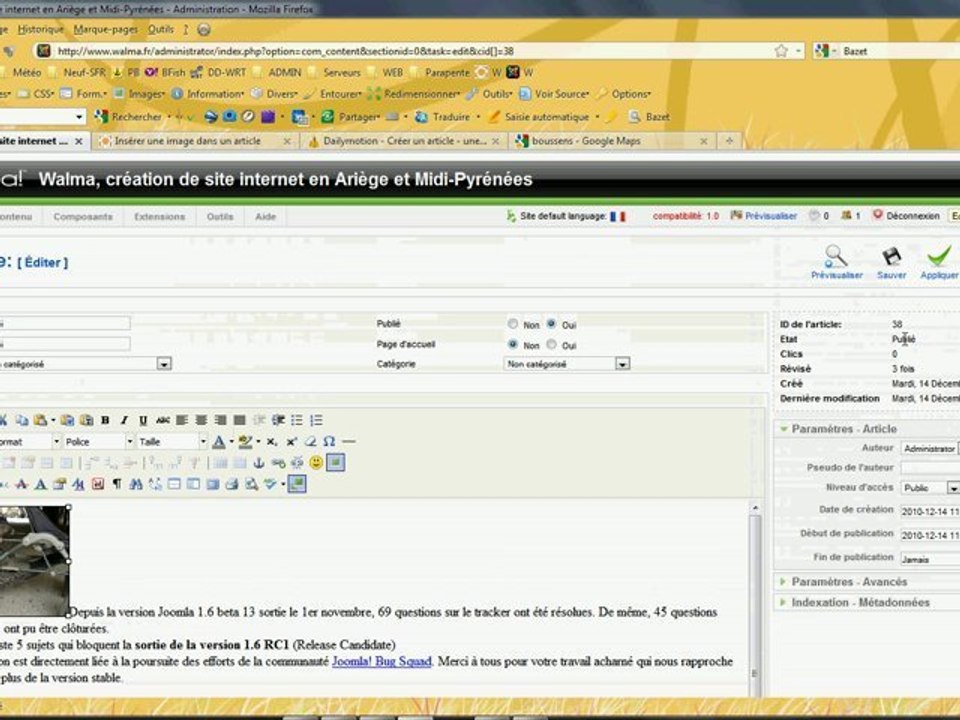Screen dimensions: 960x720
Task: Open Firefox Historique menu
Action: [x=40, y=29]
